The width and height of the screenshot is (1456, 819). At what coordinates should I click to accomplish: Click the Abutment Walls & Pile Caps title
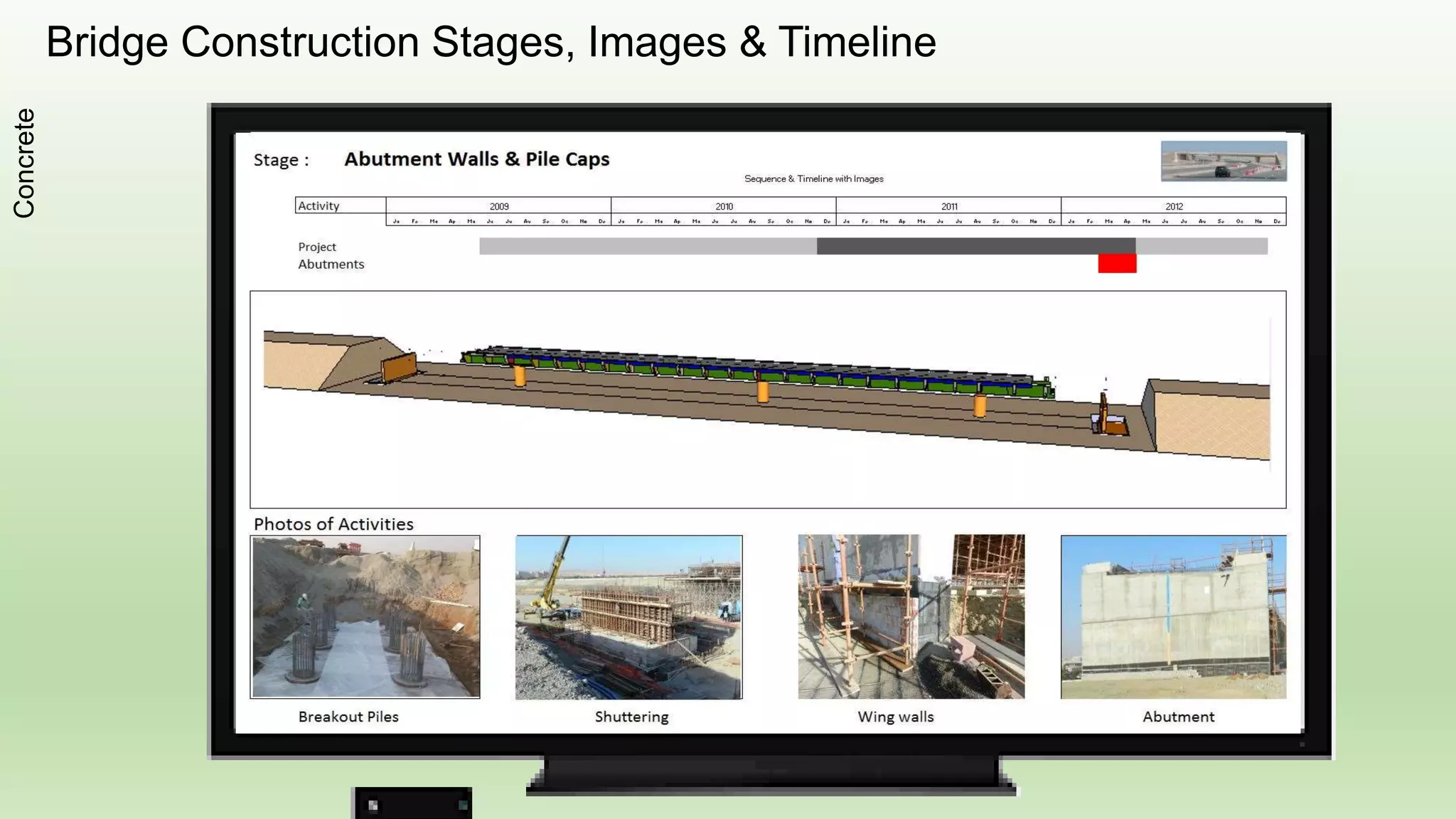pyautogui.click(x=476, y=159)
